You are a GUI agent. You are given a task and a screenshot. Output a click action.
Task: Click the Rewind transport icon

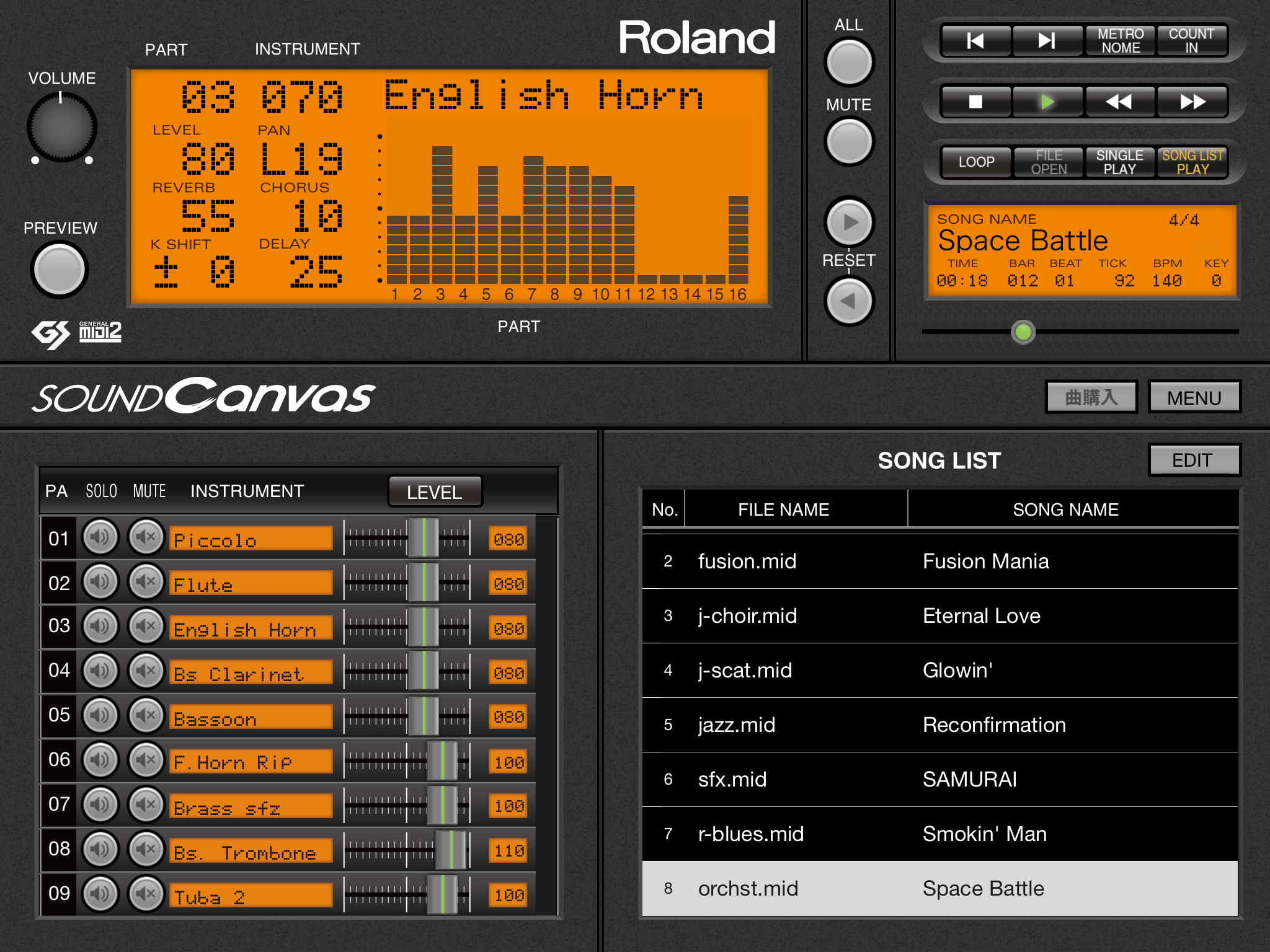click(1119, 102)
